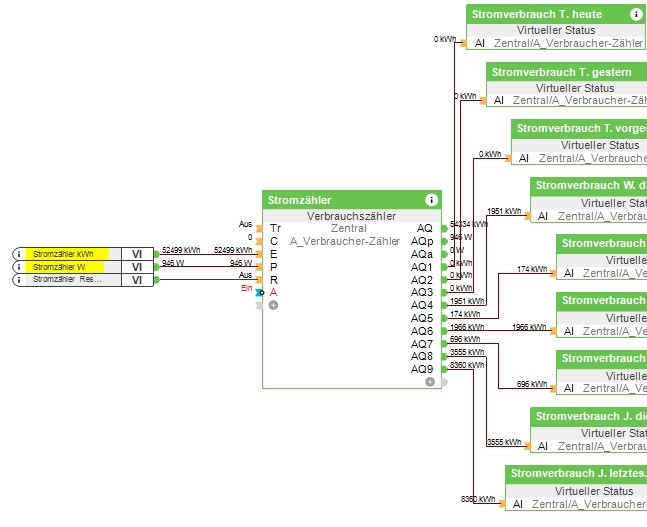
Task: Click the red Ein value at input A
Action: click(x=246, y=288)
